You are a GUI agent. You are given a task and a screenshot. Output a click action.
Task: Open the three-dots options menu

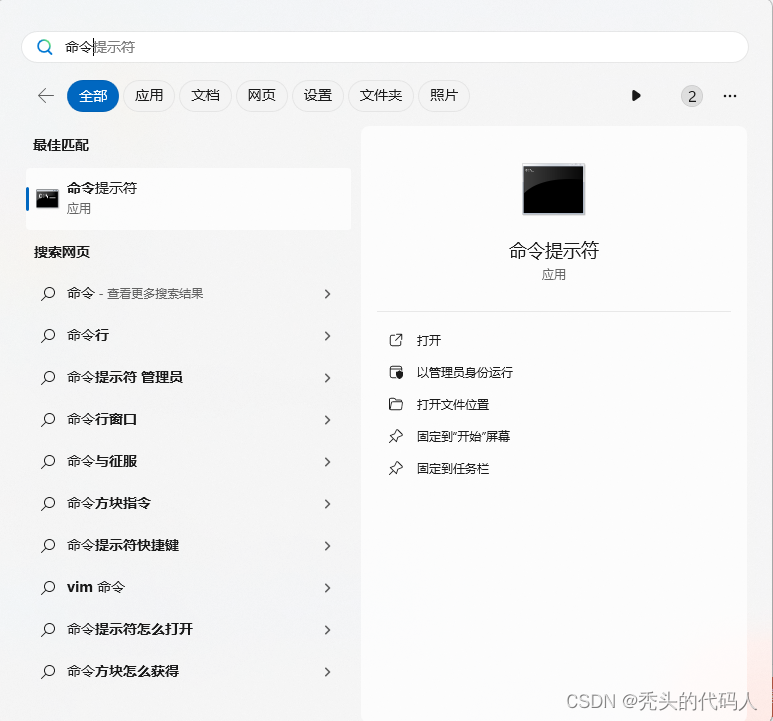[730, 96]
